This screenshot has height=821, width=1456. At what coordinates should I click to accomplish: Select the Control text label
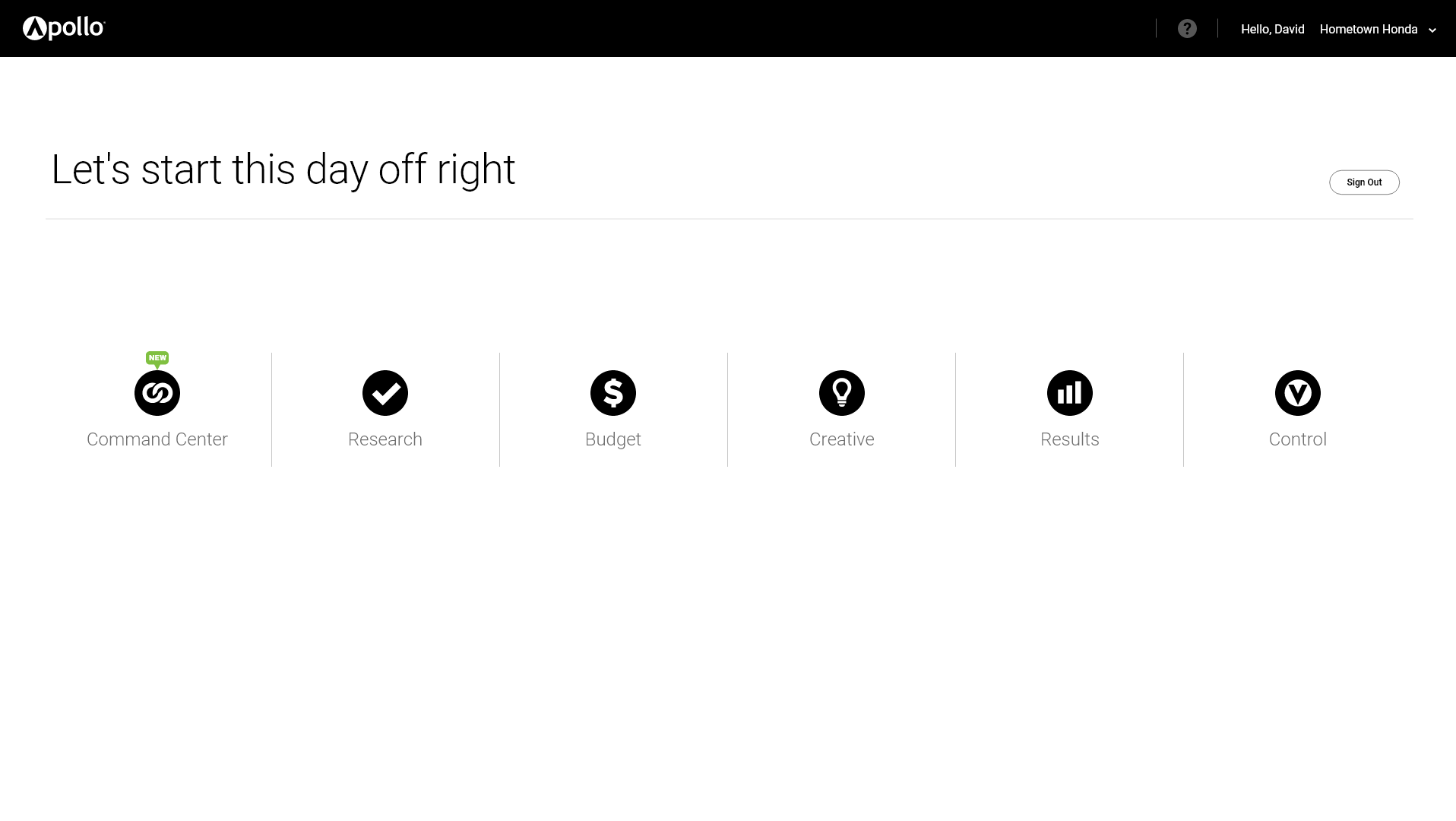tap(1298, 439)
